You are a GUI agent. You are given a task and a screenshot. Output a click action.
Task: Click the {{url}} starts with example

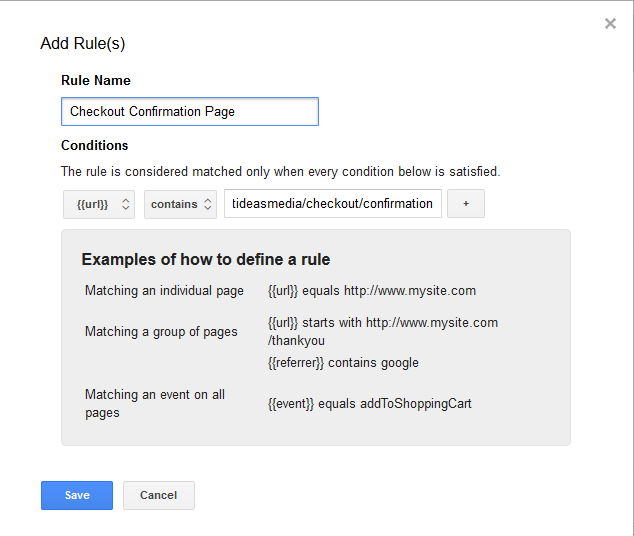pyautogui.click(x=383, y=331)
